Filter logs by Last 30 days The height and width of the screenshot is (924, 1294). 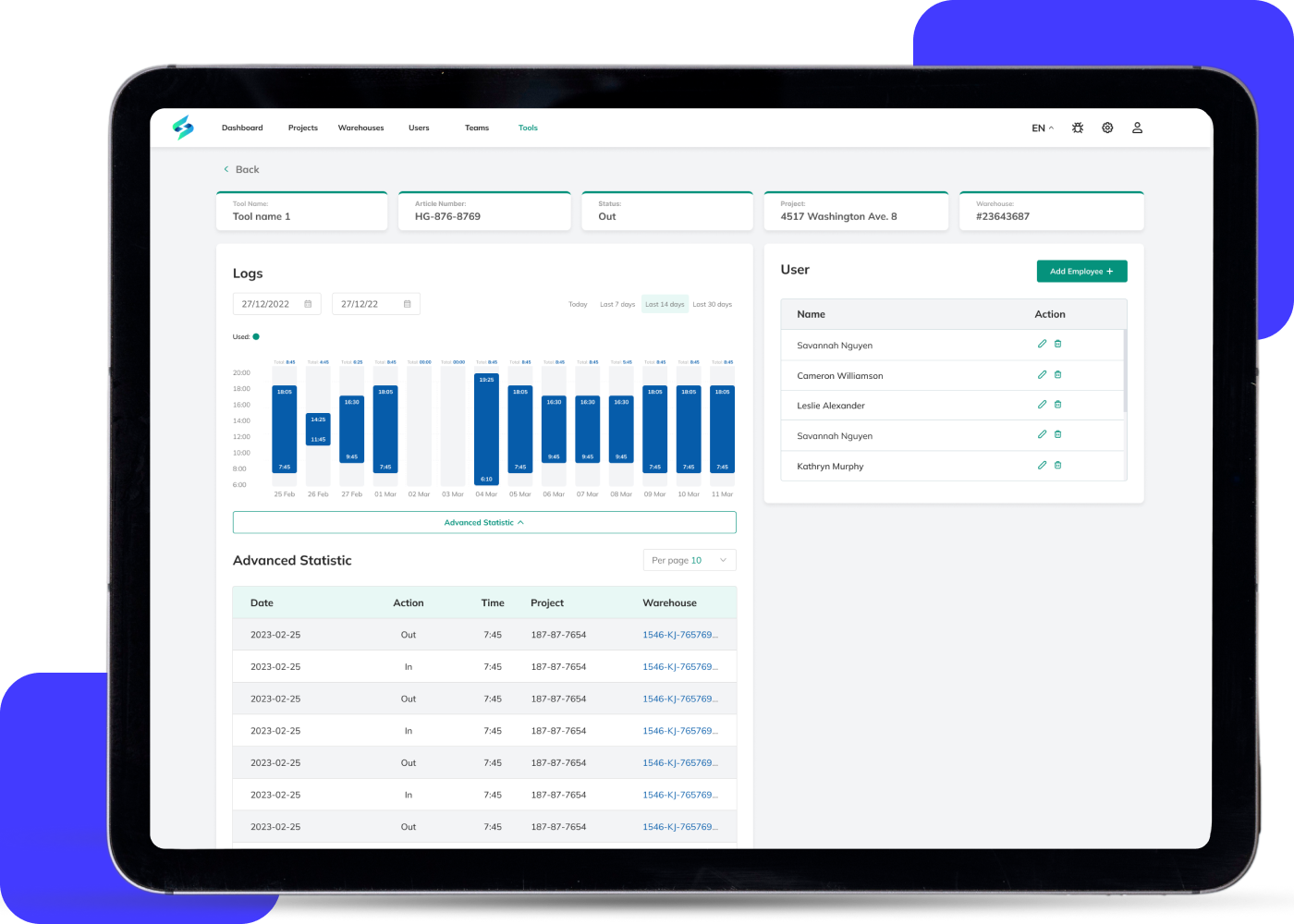713,304
